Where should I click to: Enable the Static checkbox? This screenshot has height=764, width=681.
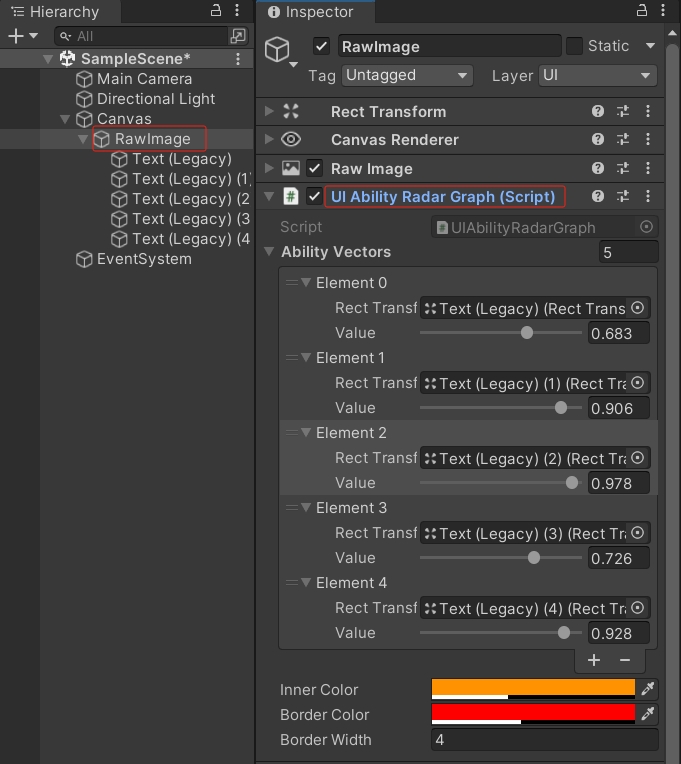point(574,46)
